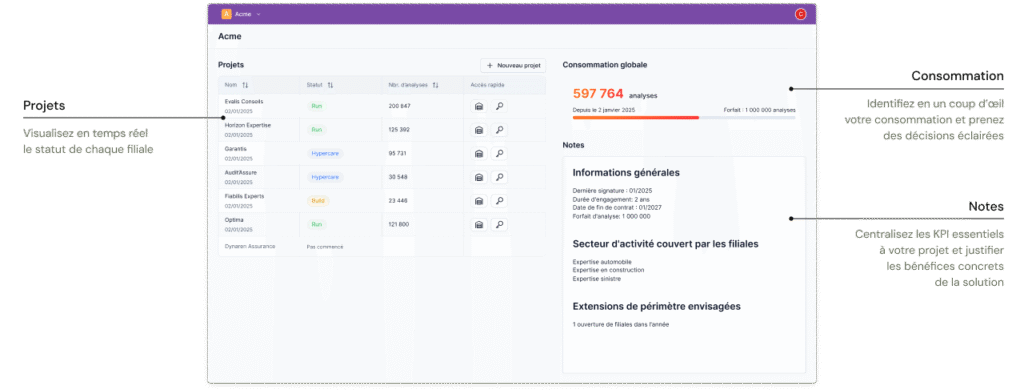This screenshot has height=390, width=1024.
Task: Select the Horizon Expertise project name
Action: point(248,125)
